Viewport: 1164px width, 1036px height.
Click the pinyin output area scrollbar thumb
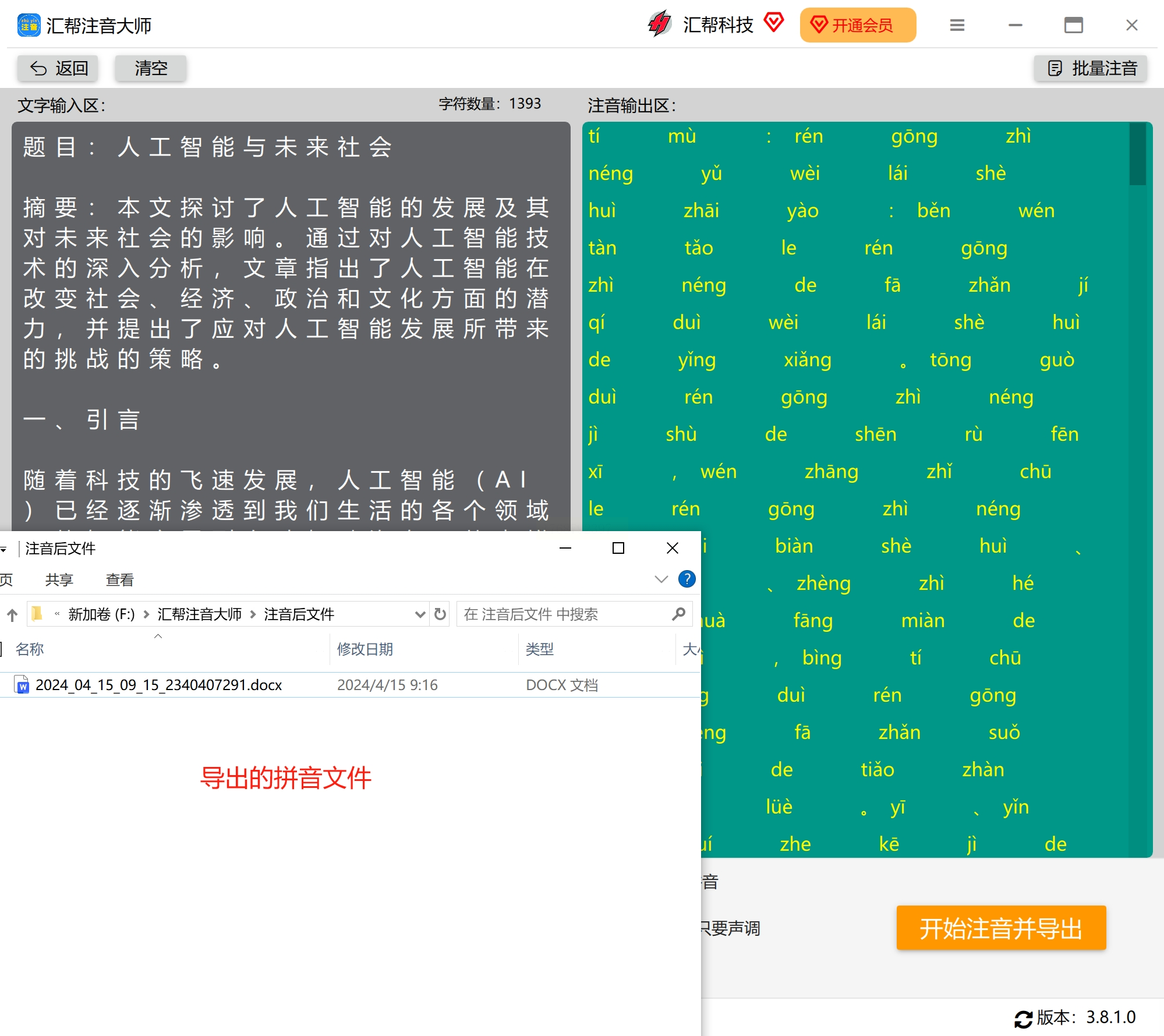click(1137, 154)
